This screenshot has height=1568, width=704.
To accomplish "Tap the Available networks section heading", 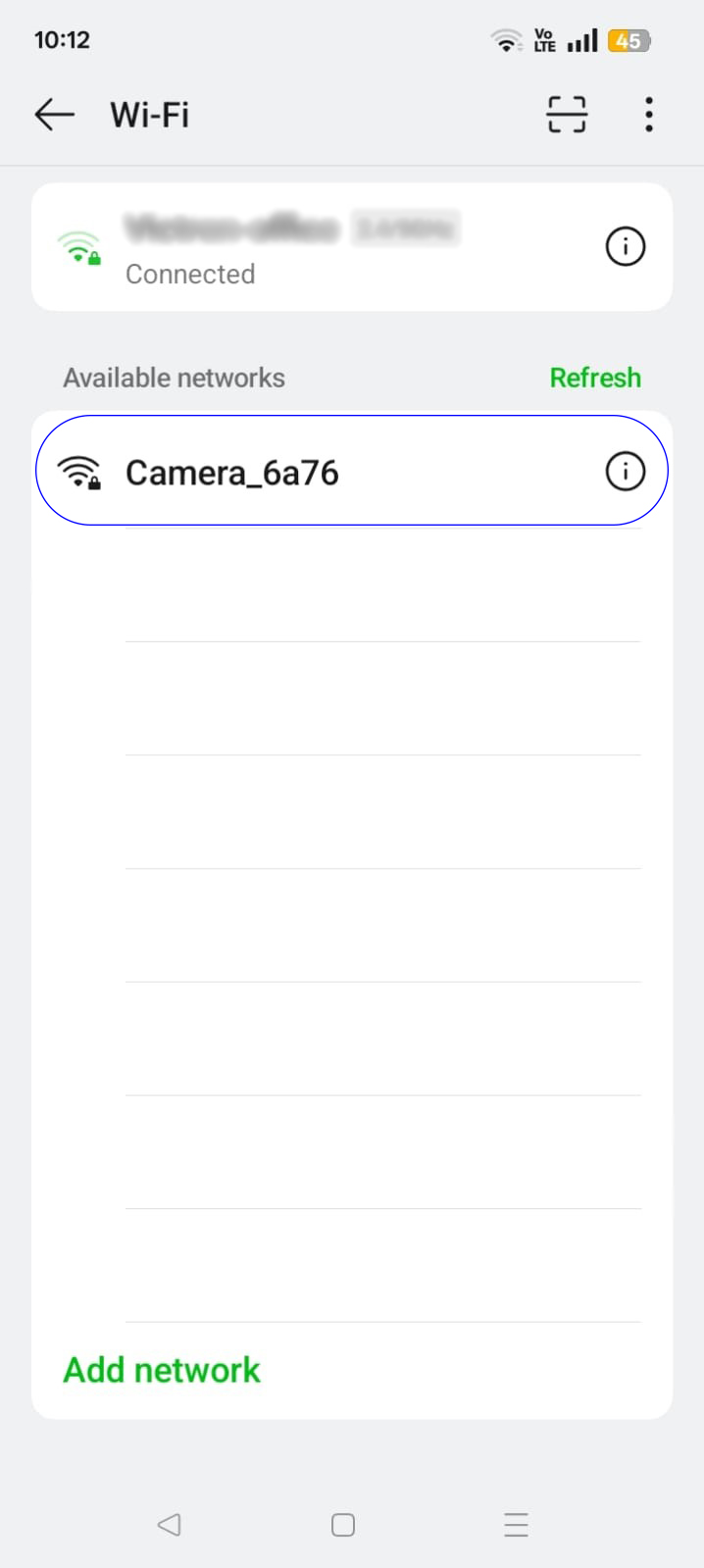I will pos(175,379).
